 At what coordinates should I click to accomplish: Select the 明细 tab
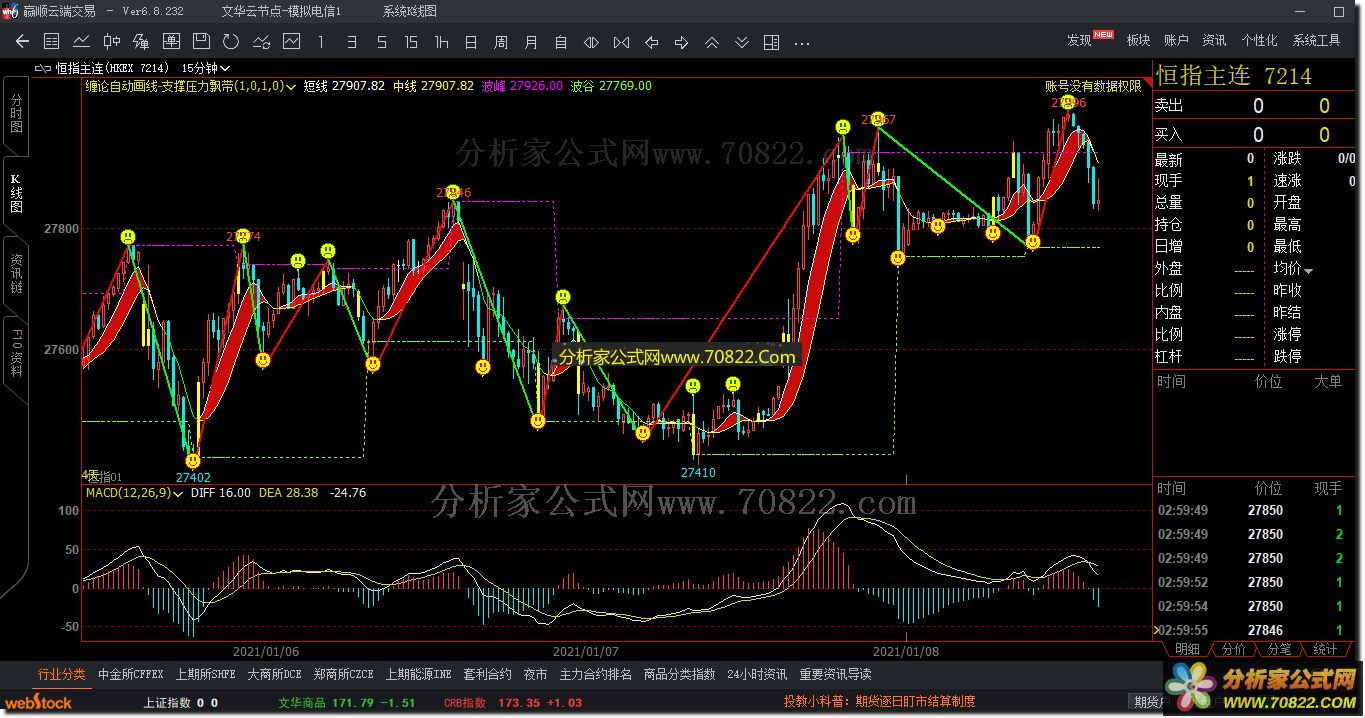pos(1186,650)
